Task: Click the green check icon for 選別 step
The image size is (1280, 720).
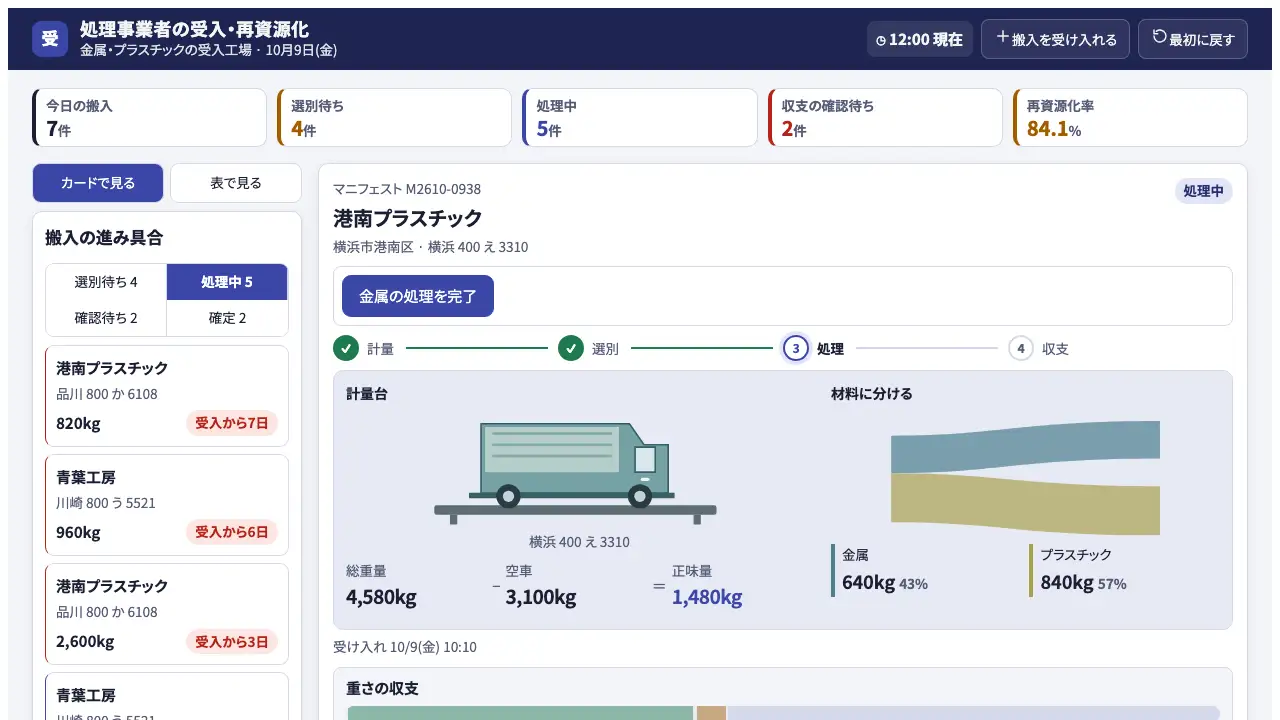Action: click(x=570, y=349)
